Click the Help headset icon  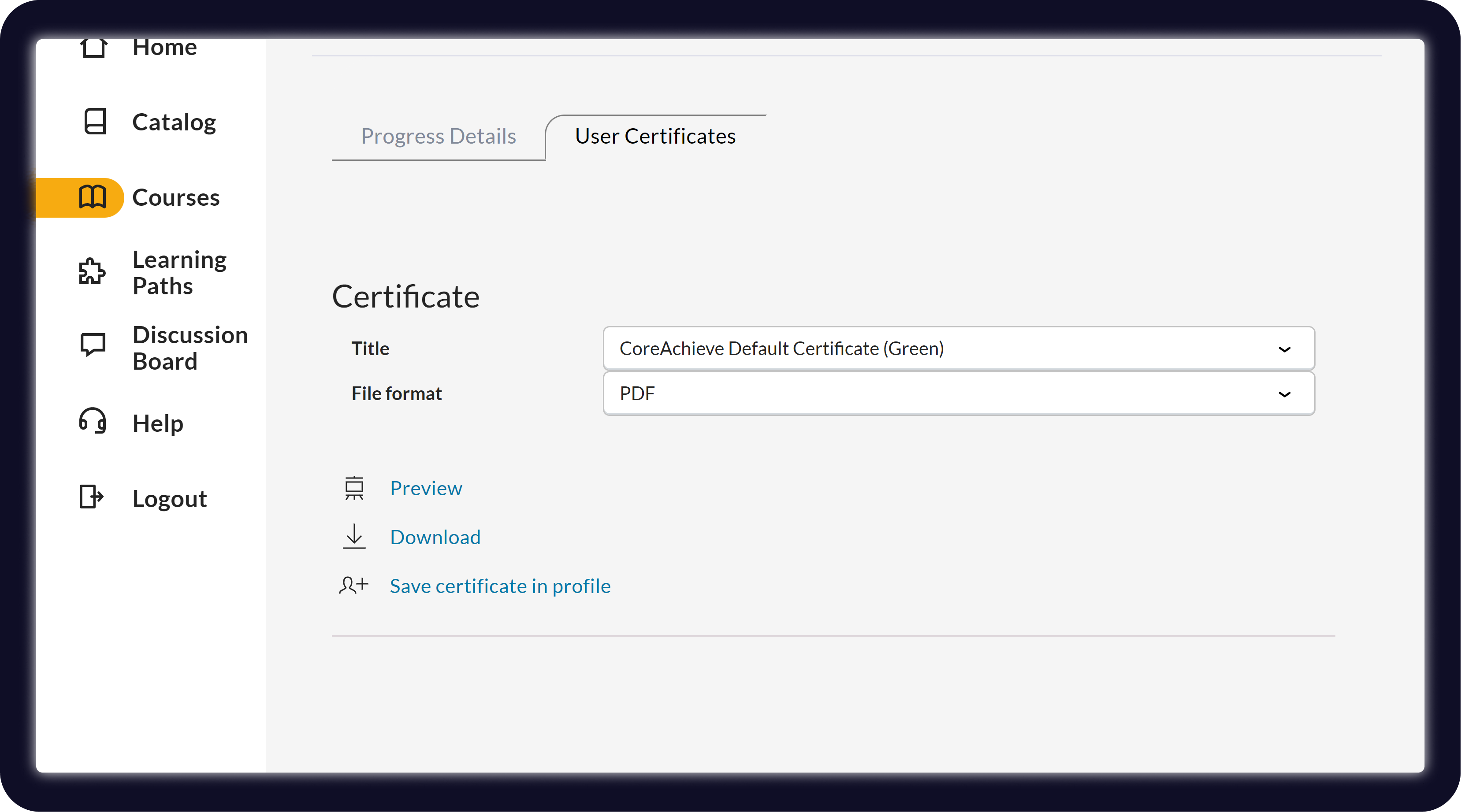(x=93, y=421)
